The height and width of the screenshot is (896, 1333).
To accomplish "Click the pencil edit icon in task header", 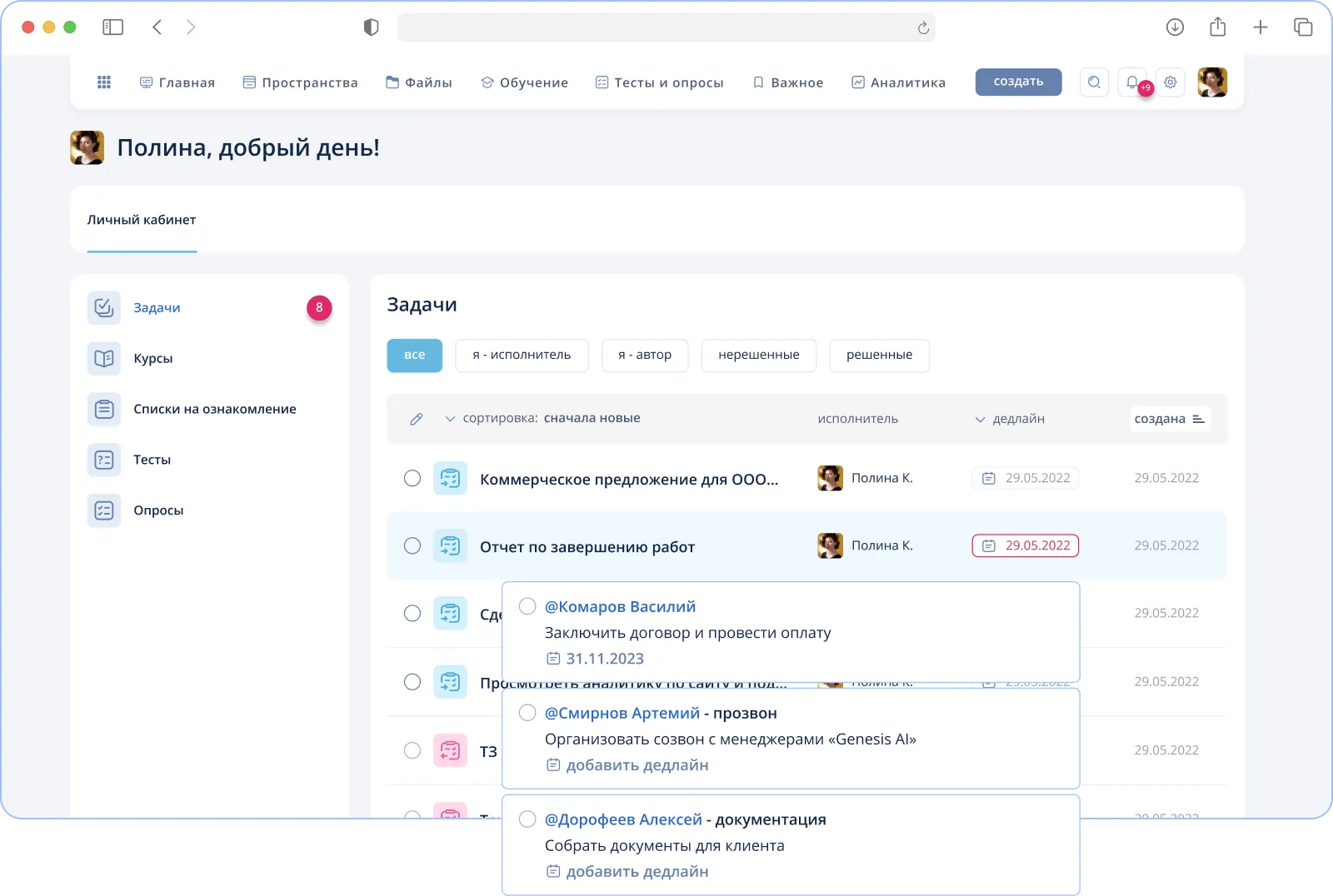I will (x=417, y=419).
